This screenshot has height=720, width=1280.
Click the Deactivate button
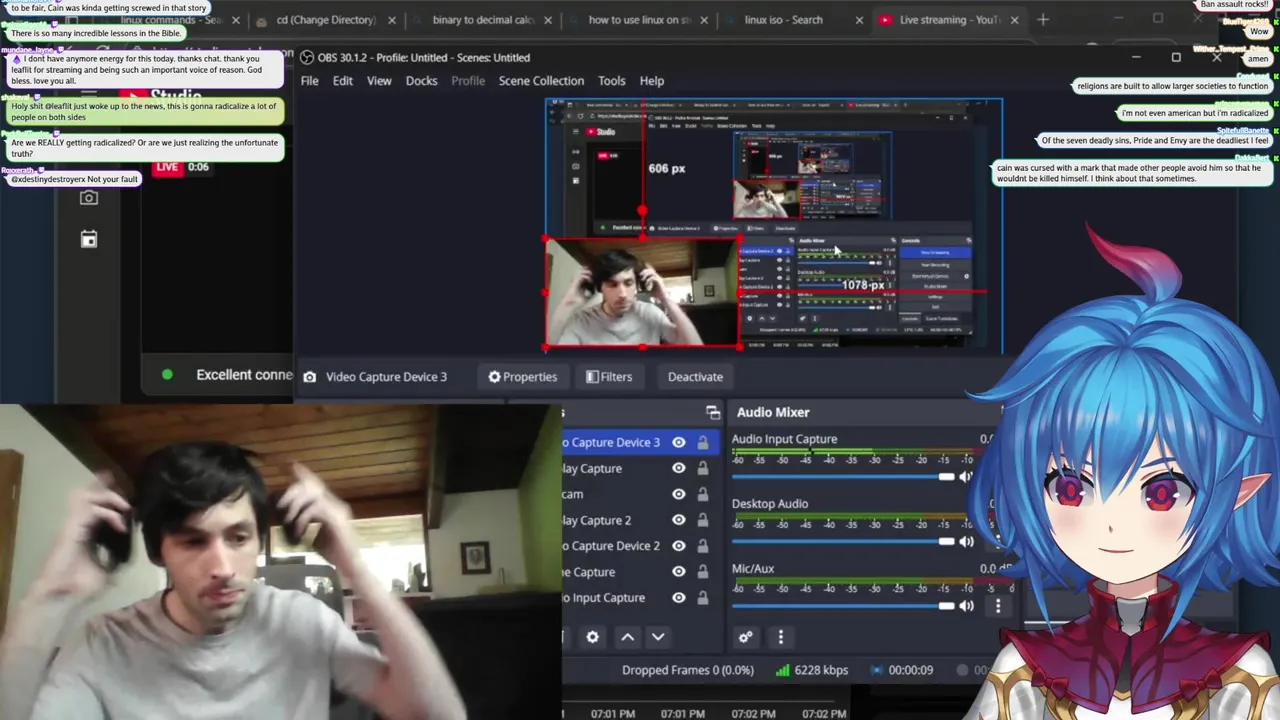click(x=695, y=377)
